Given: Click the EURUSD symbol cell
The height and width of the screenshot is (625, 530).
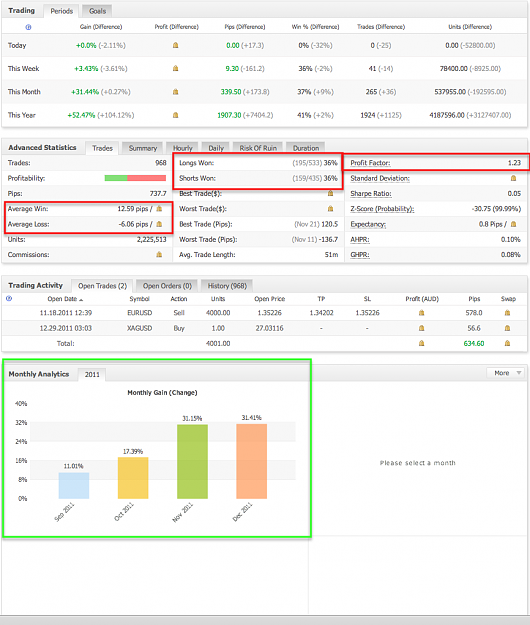Looking at the screenshot, I should point(139,313).
